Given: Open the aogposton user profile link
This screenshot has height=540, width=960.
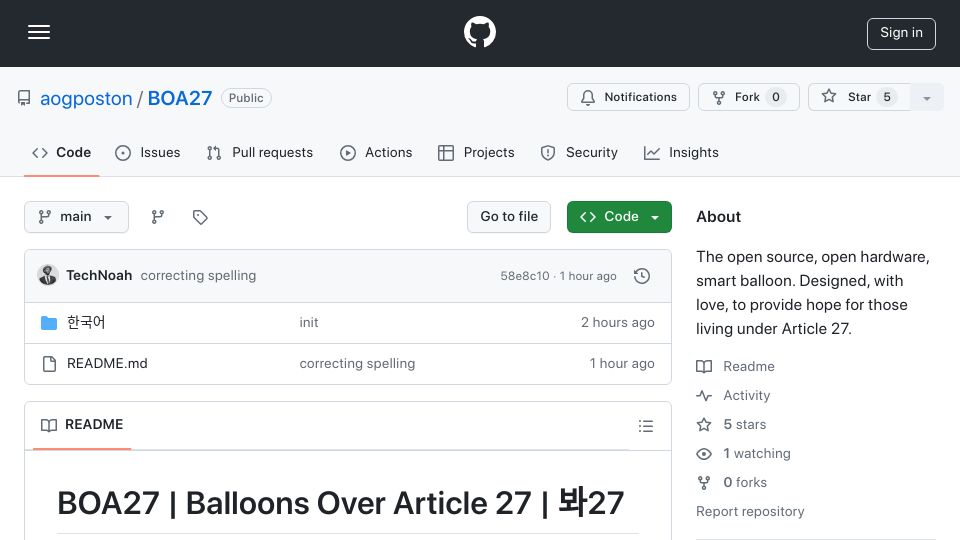Looking at the screenshot, I should 86,98.
